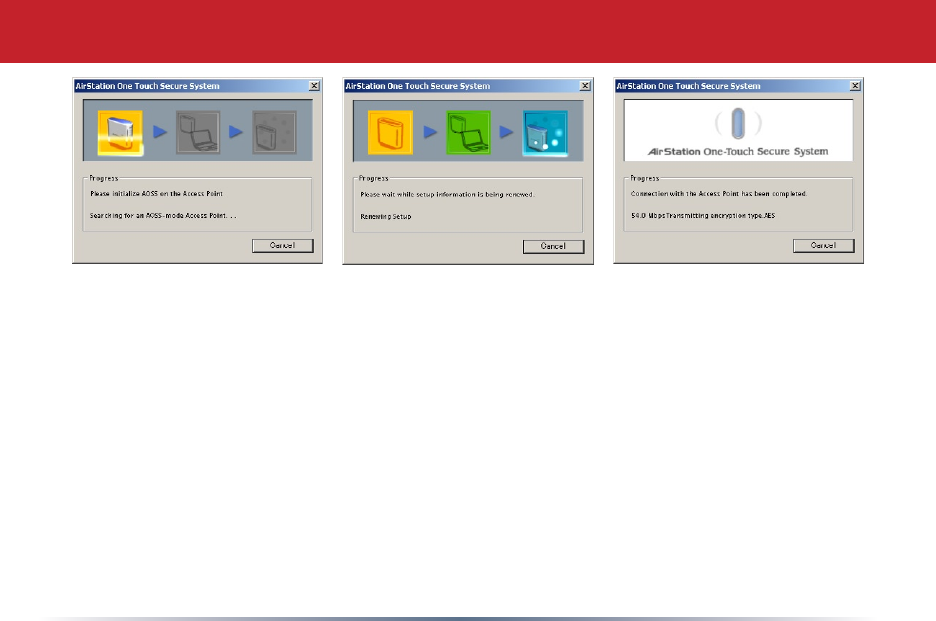Click the title bar of the completed connection dialog
Viewport: 936px width, 621px height.
click(738, 86)
